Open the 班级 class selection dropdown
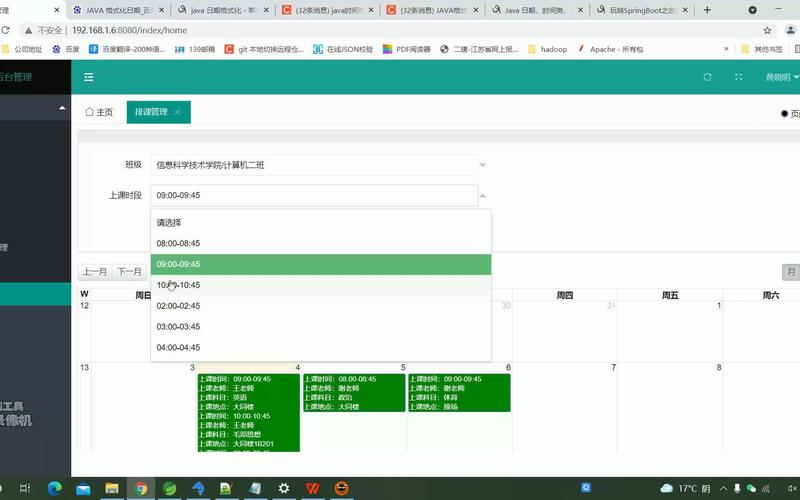Screen dimensions: 800x500 pyautogui.click(x=314, y=165)
